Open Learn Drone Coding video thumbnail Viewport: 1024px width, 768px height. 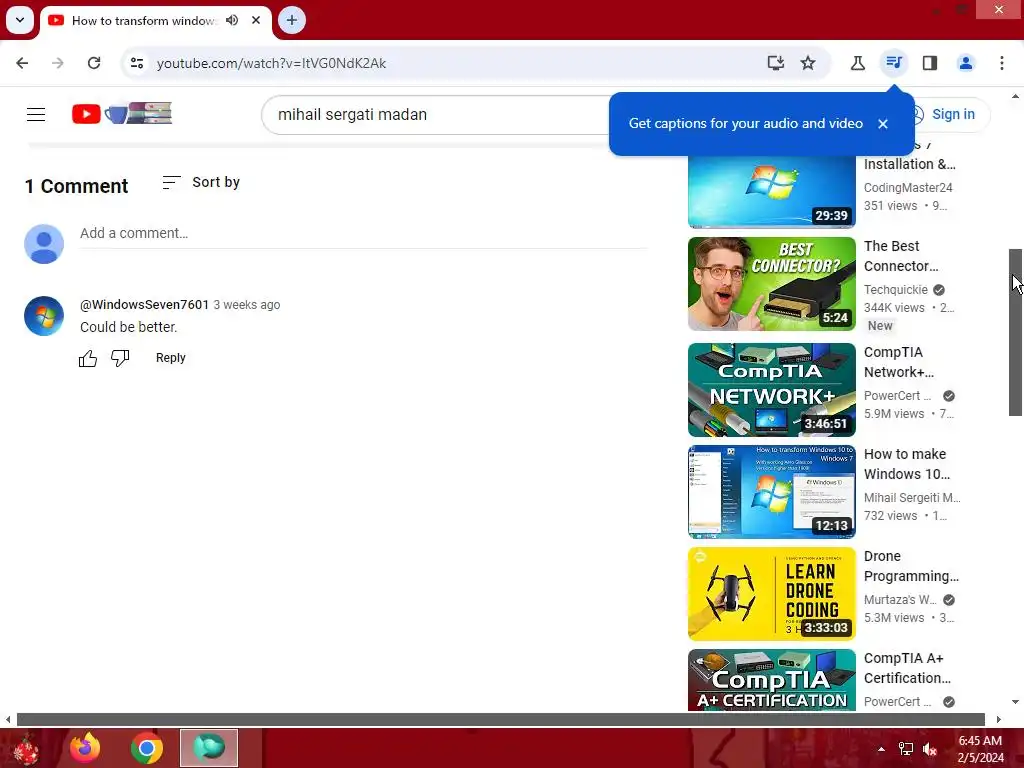771,594
